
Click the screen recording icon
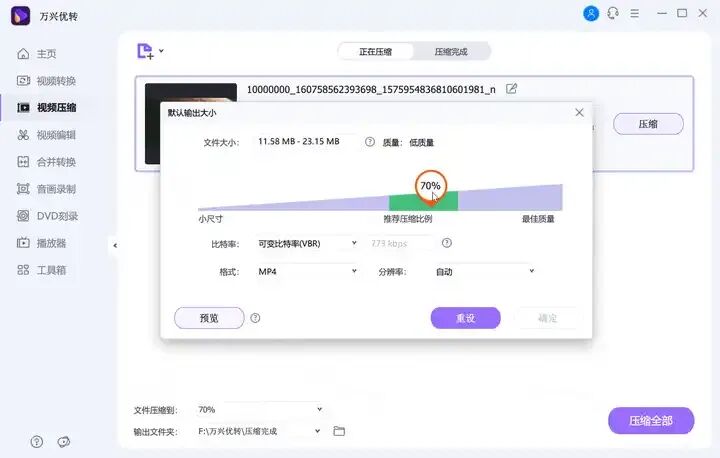(23, 189)
